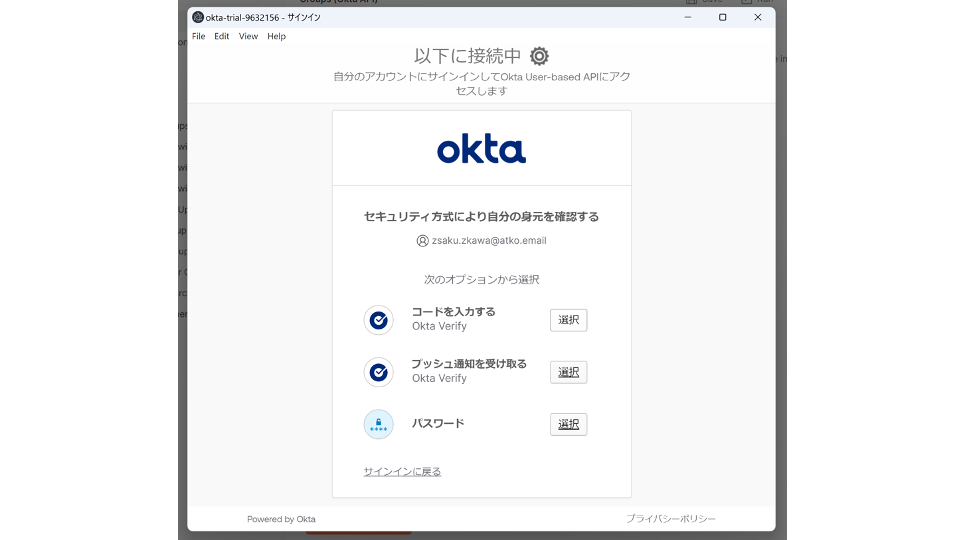Close the Okta sign-in window
The image size is (960, 540).
757,17
